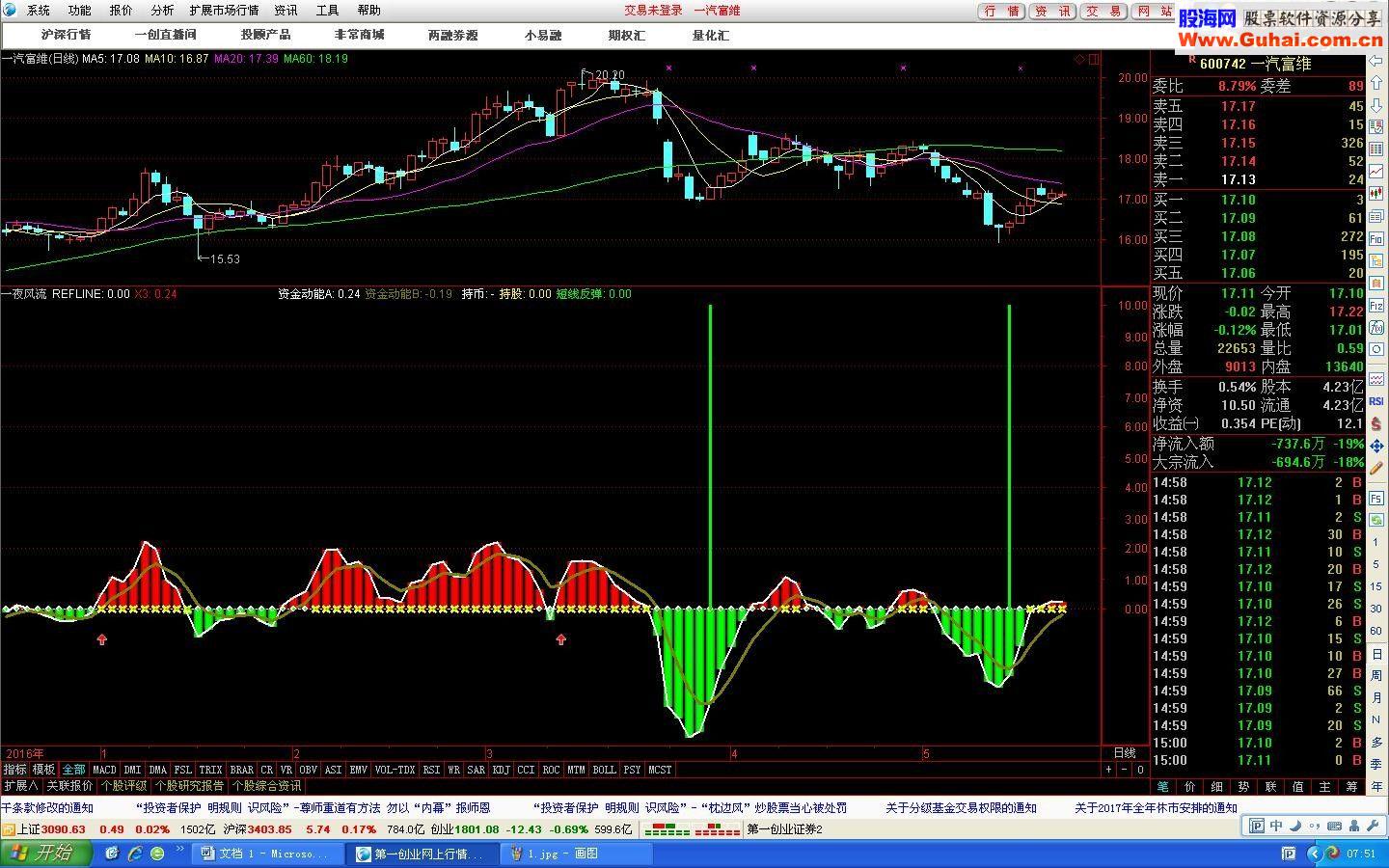The width and height of the screenshot is (1389, 868).
Task: Click the down arrow icon for next stock
Action: click(x=1376, y=104)
